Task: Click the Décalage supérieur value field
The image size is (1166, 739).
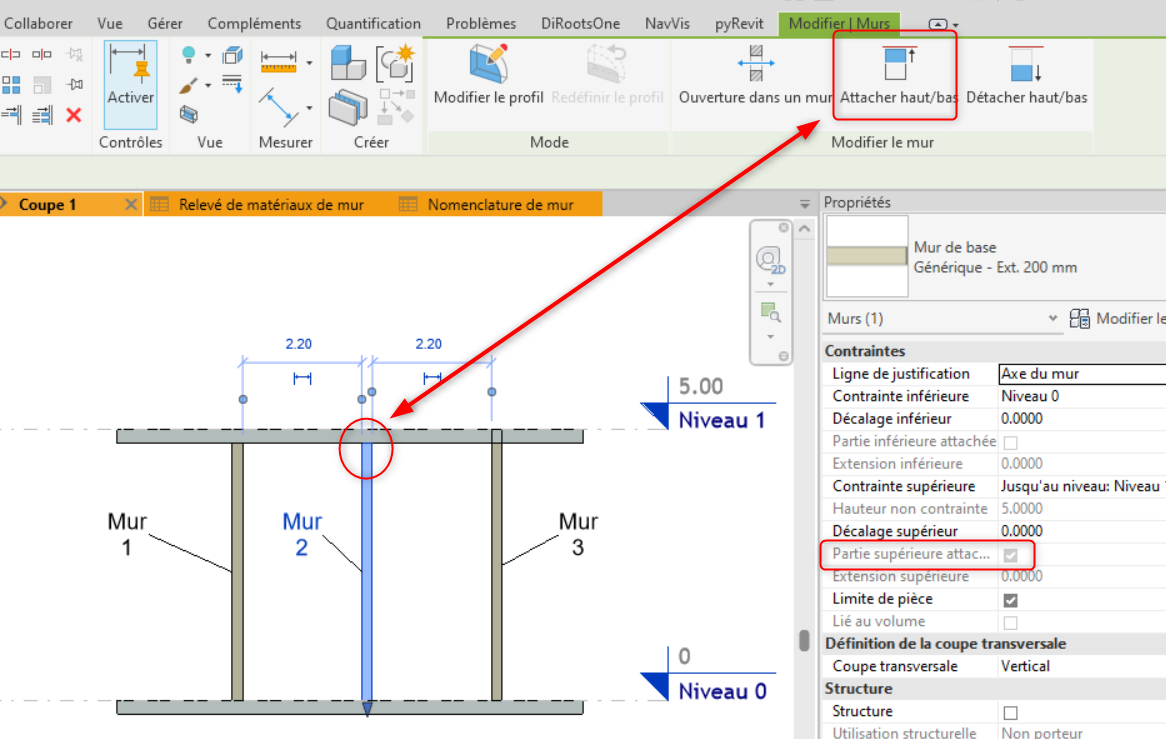Action: [x=1082, y=531]
